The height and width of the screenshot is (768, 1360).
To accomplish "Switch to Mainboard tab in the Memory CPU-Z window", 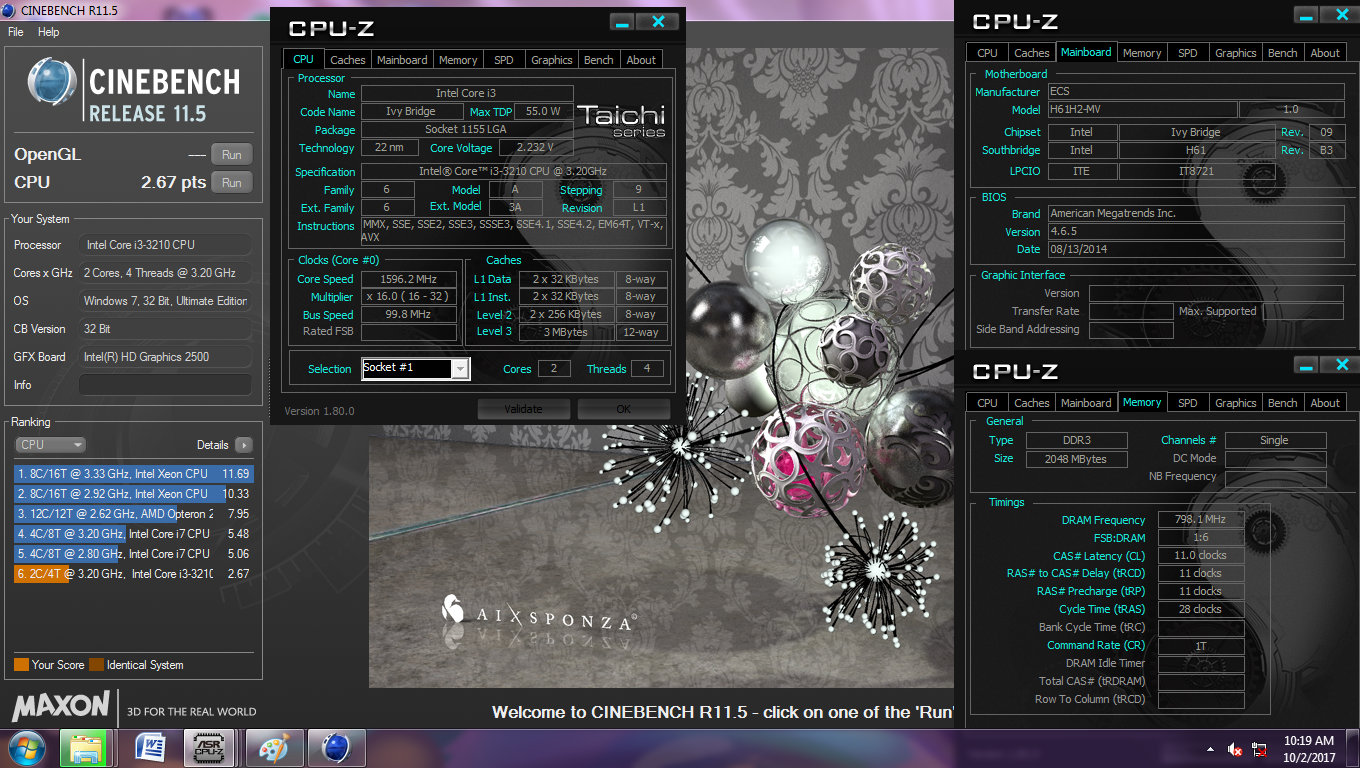I will [1086, 403].
